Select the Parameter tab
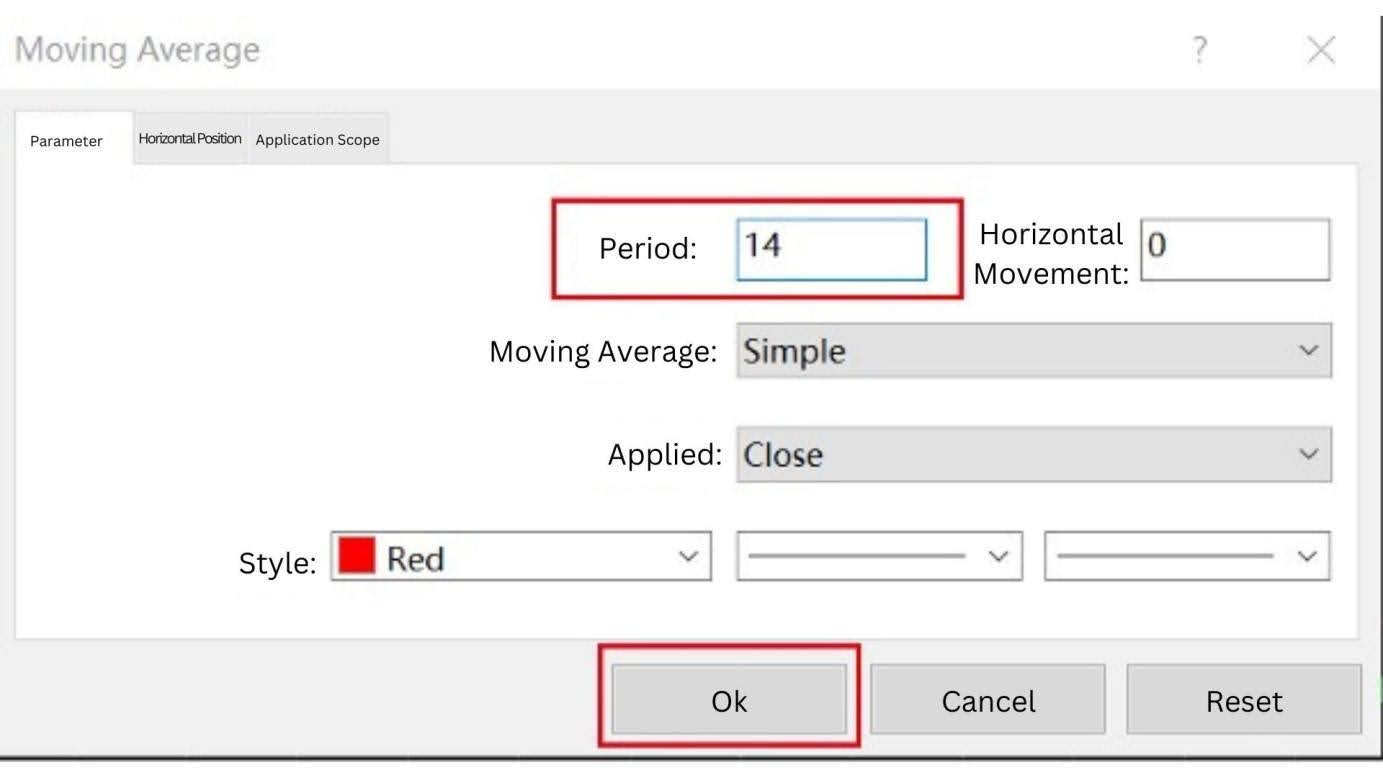Image resolution: width=1383 pixels, height=778 pixels. click(x=66, y=140)
